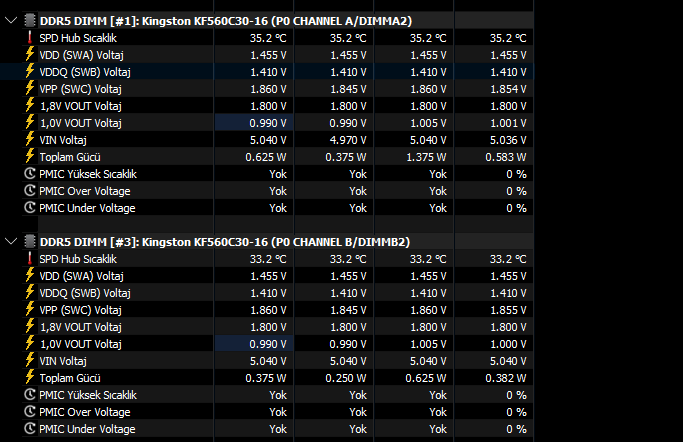683x442 pixels.
Task: Click DIMM #3 SPD Hub thermometer icon
Action: click(30, 258)
